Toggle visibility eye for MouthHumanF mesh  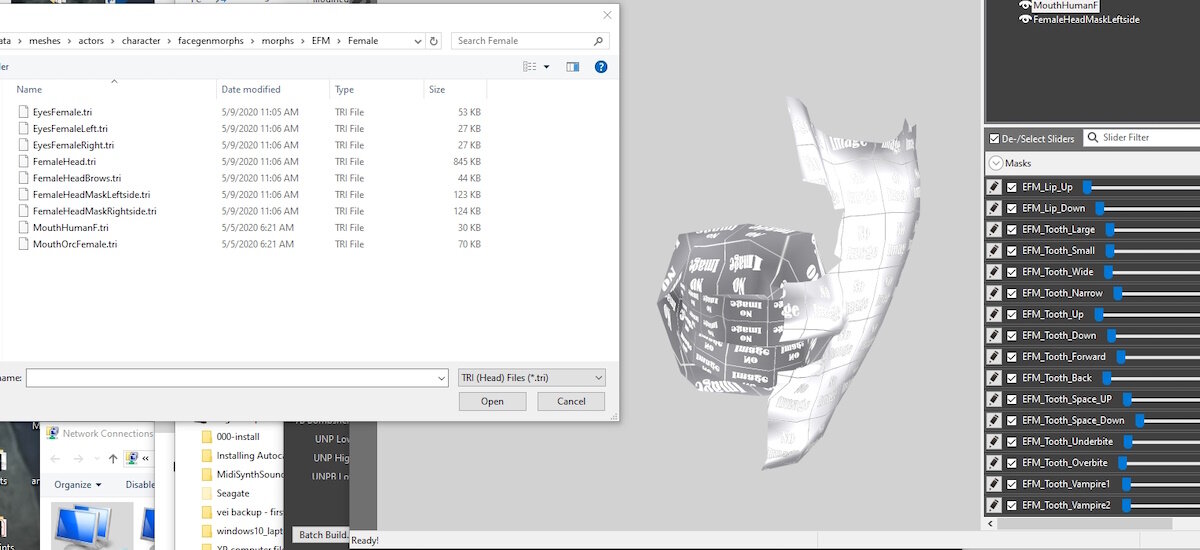point(1025,6)
